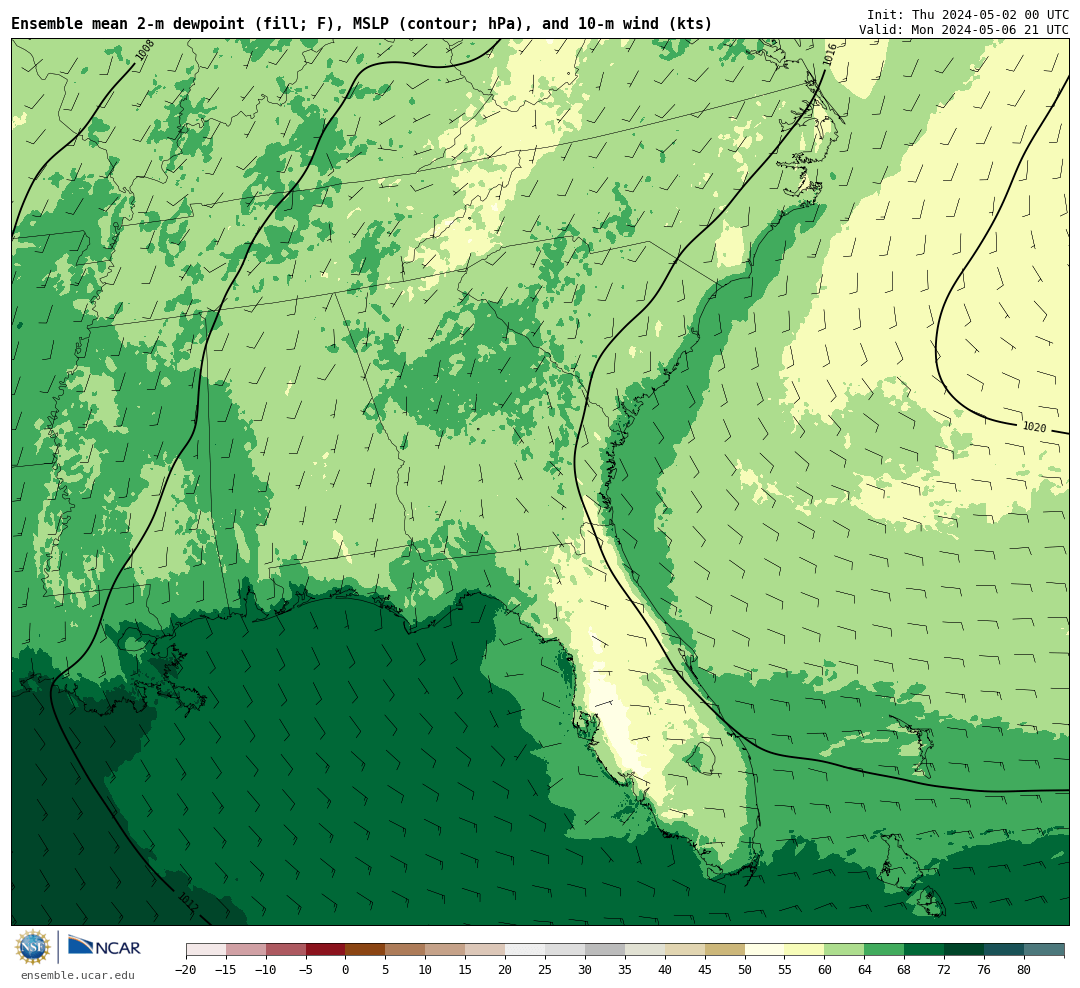Click the 72 colorbar tick label

(x=945, y=969)
